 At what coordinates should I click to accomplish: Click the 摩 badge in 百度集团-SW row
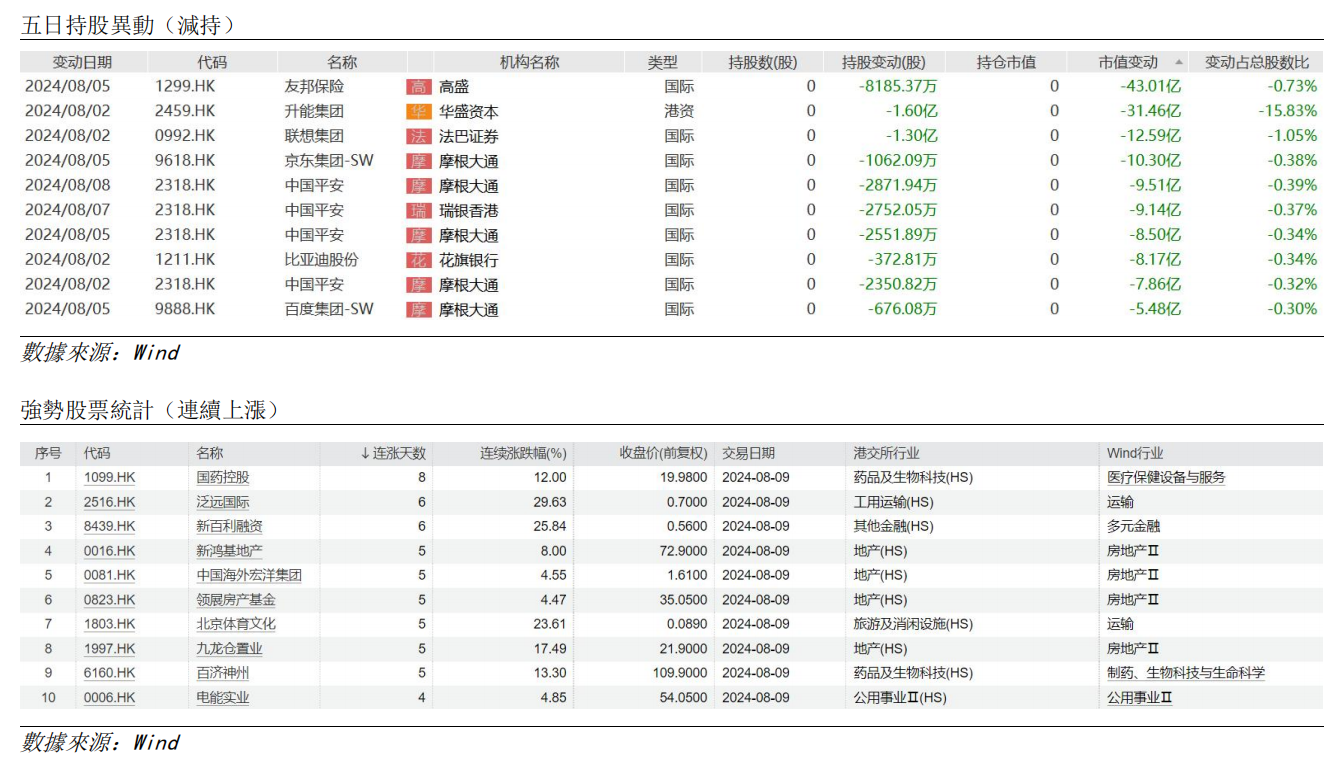419,310
